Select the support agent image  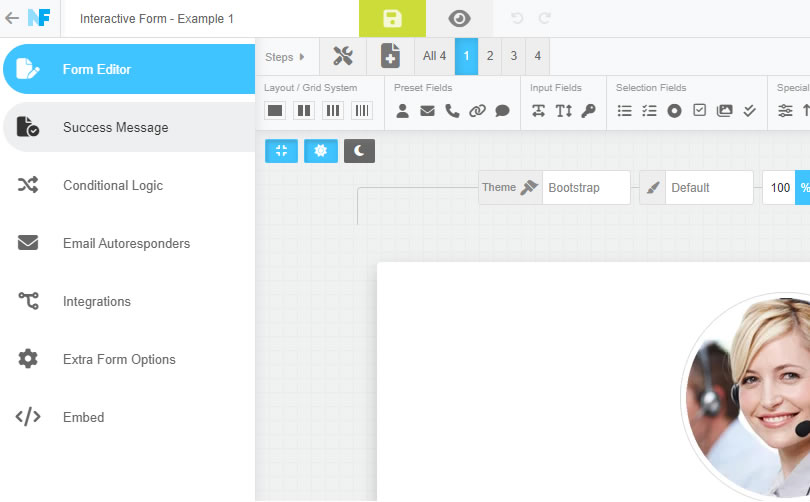(745, 397)
